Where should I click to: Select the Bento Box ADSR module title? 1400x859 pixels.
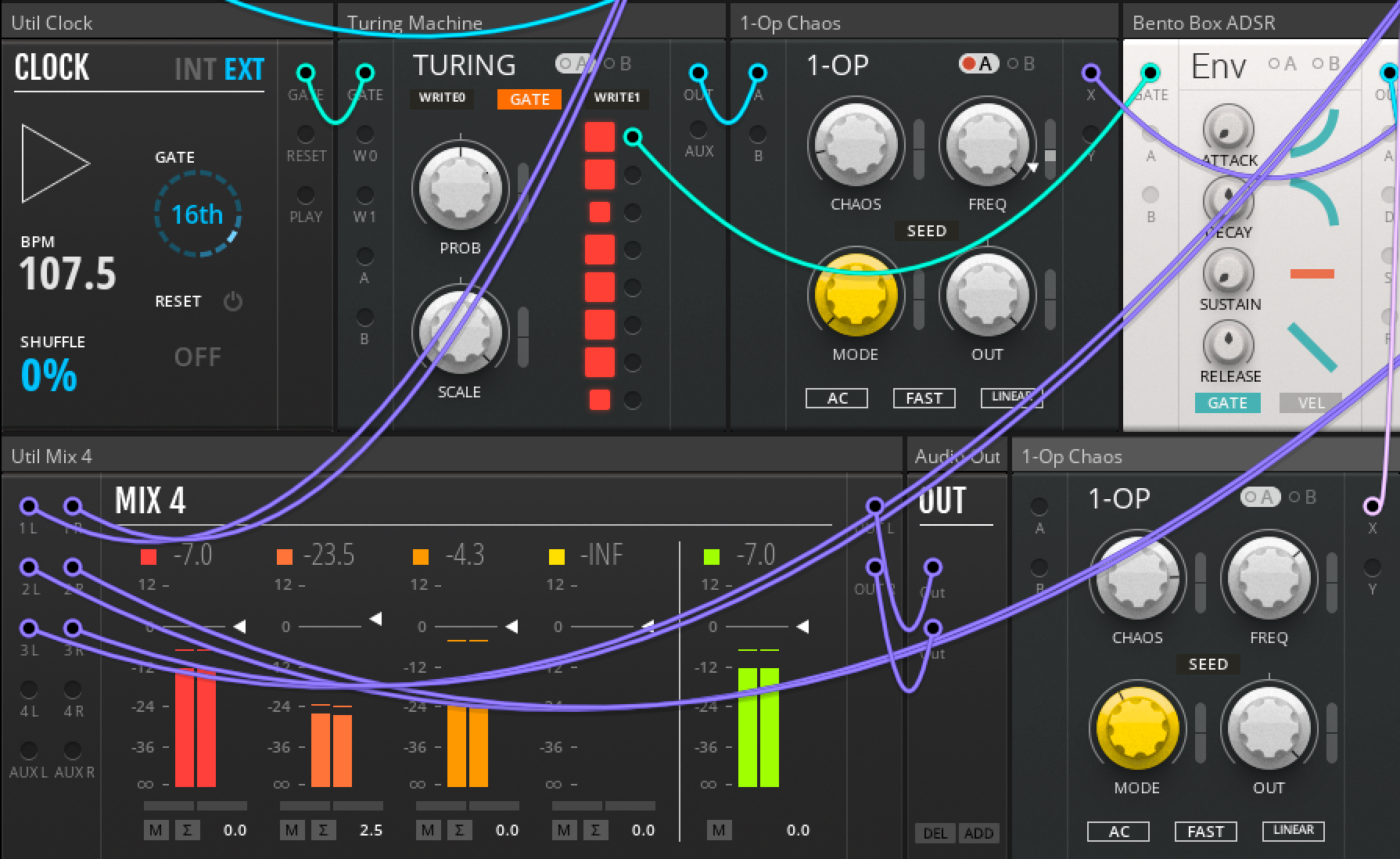coord(1203,23)
